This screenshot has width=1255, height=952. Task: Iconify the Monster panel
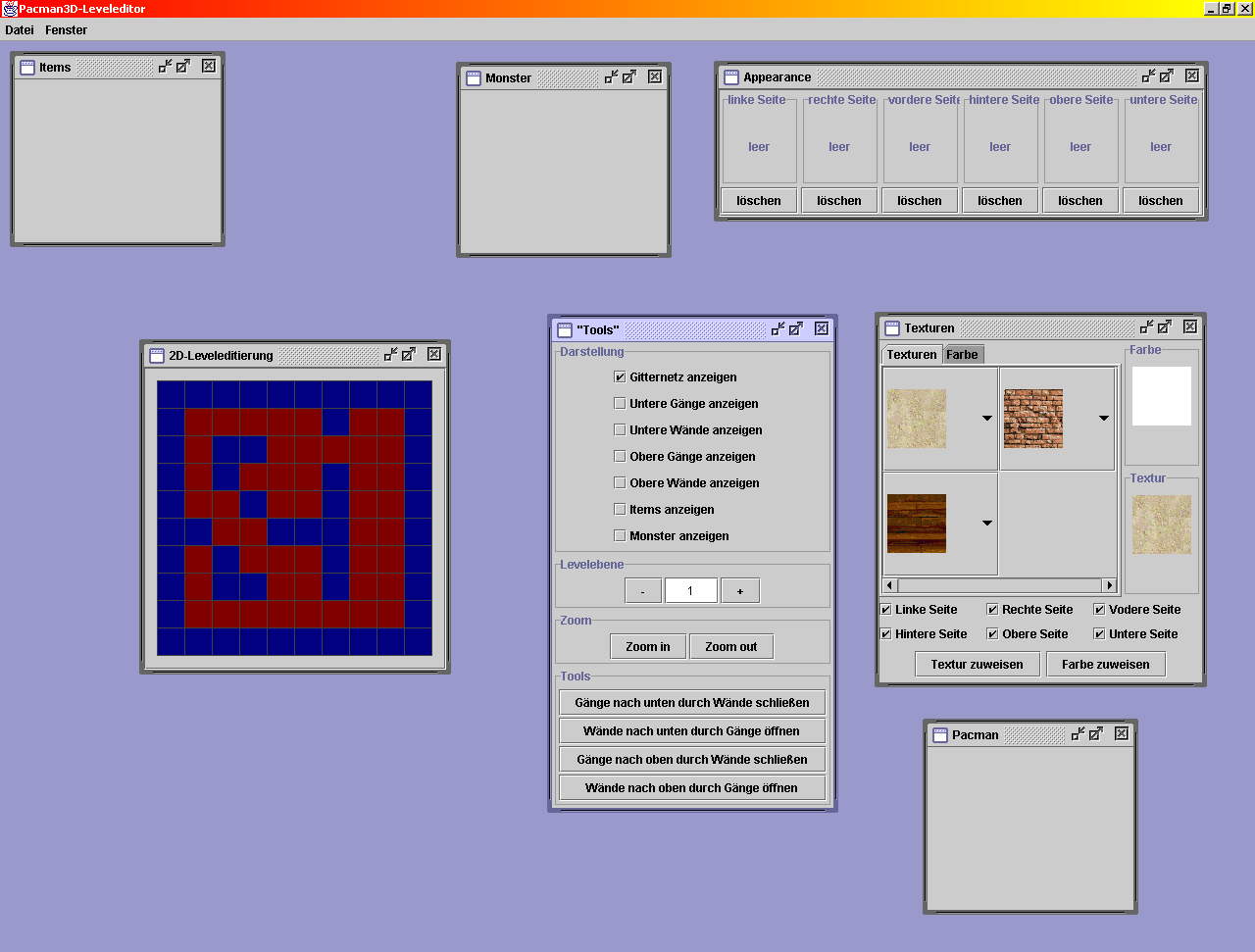(x=611, y=77)
